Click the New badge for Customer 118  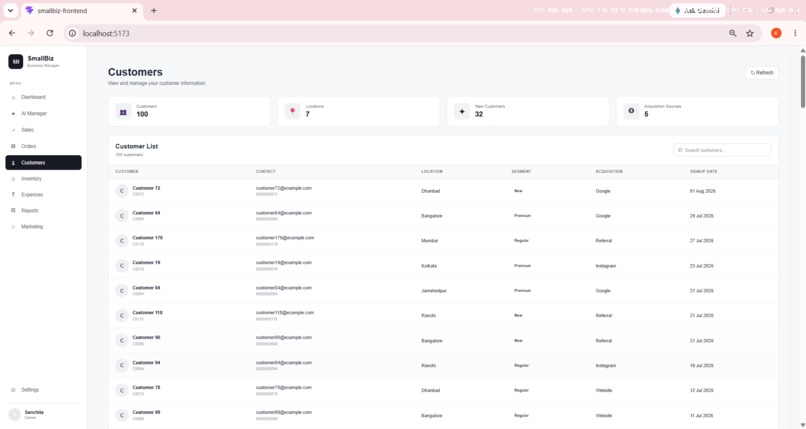(518, 315)
